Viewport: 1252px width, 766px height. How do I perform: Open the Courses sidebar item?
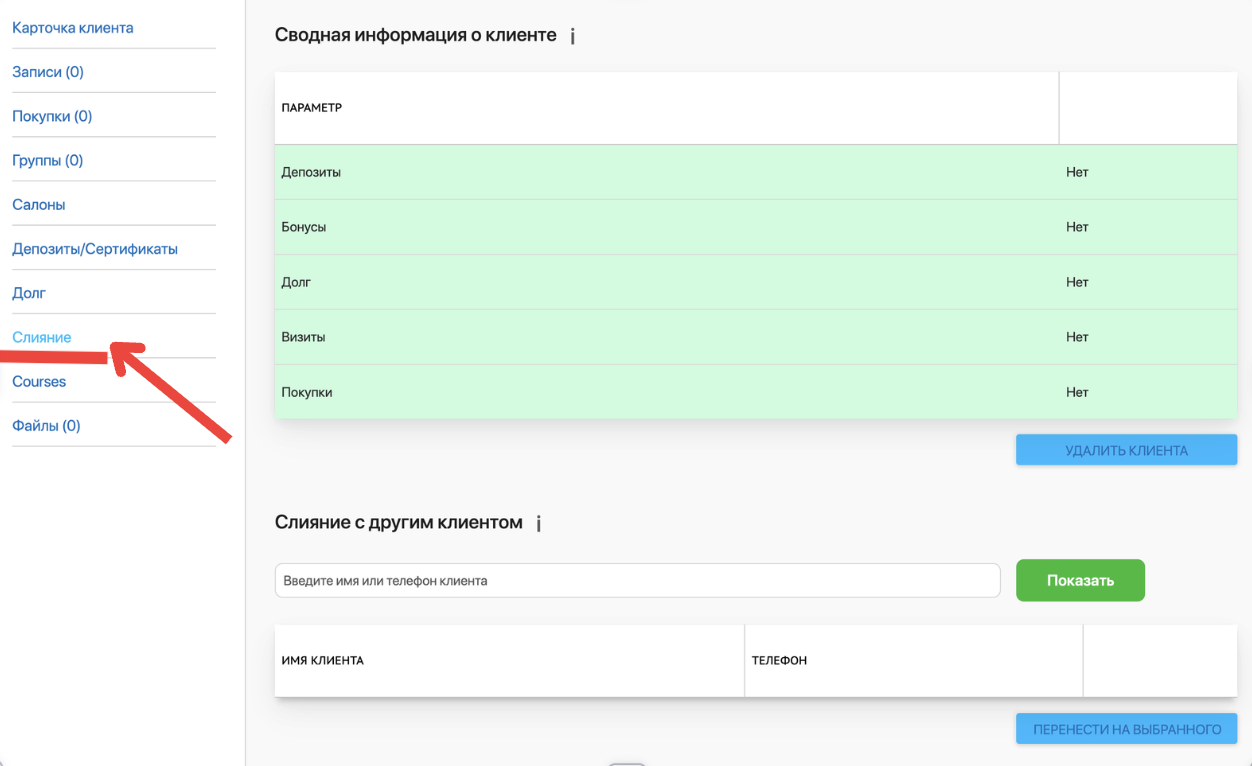(39, 381)
